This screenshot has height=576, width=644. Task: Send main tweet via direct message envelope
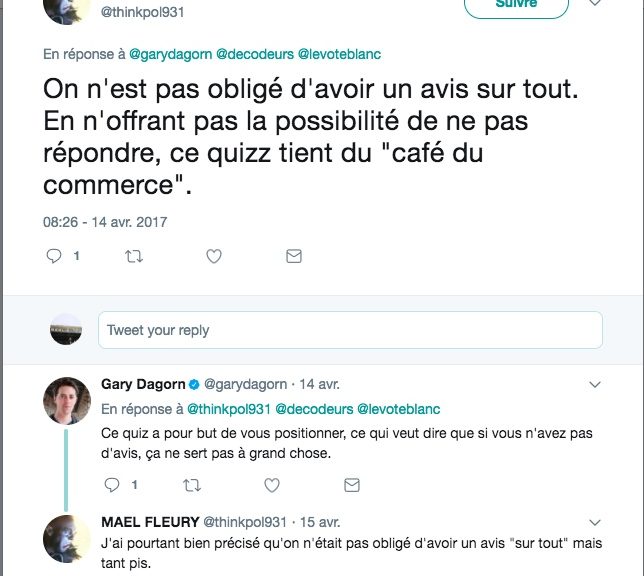[294, 257]
